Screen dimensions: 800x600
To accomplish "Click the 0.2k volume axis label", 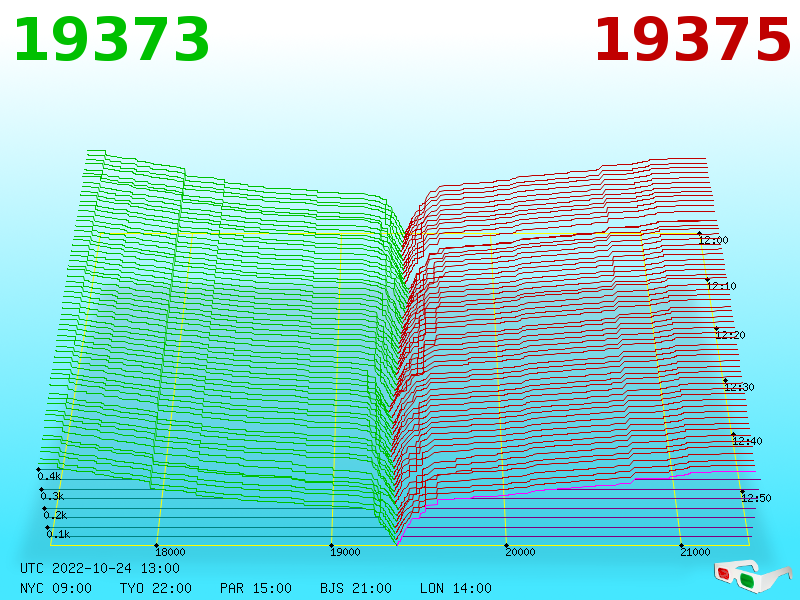I will coord(56,515).
